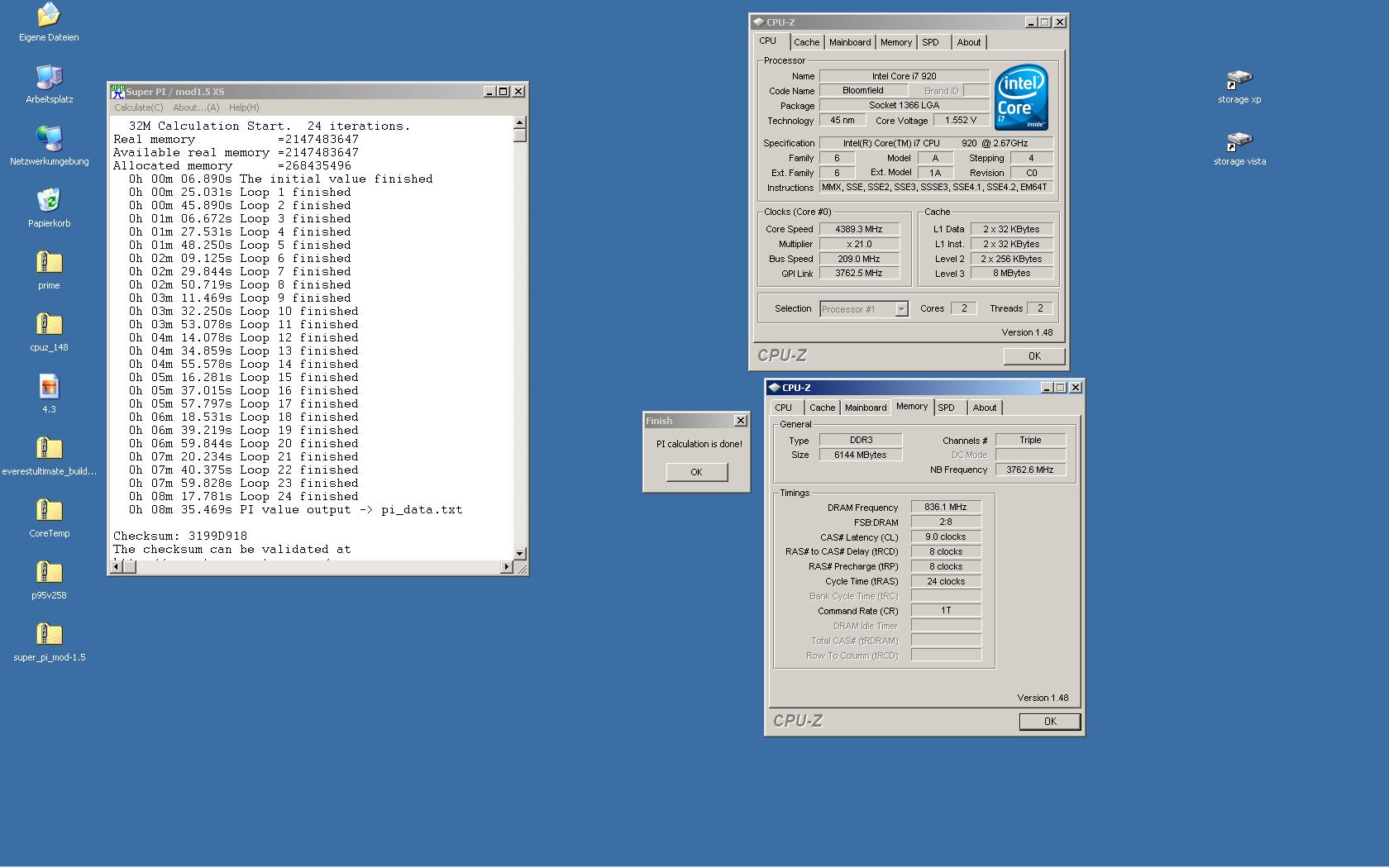Viewport: 1389px width, 868px height.
Task: Click OK in the top CPU-Z window
Action: (x=1034, y=356)
